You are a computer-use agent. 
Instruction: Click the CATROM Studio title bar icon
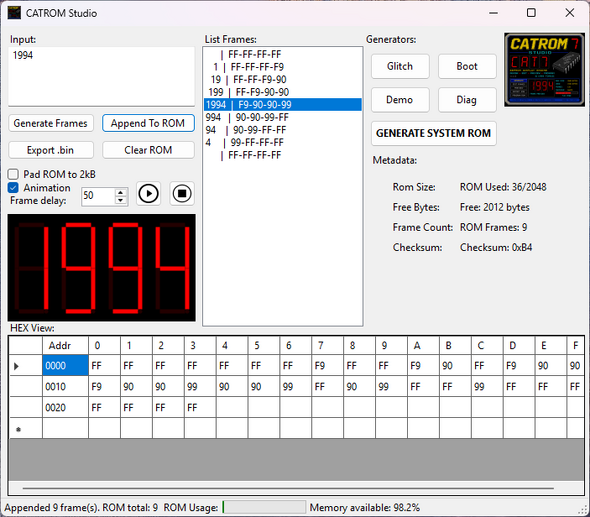[x=14, y=13]
